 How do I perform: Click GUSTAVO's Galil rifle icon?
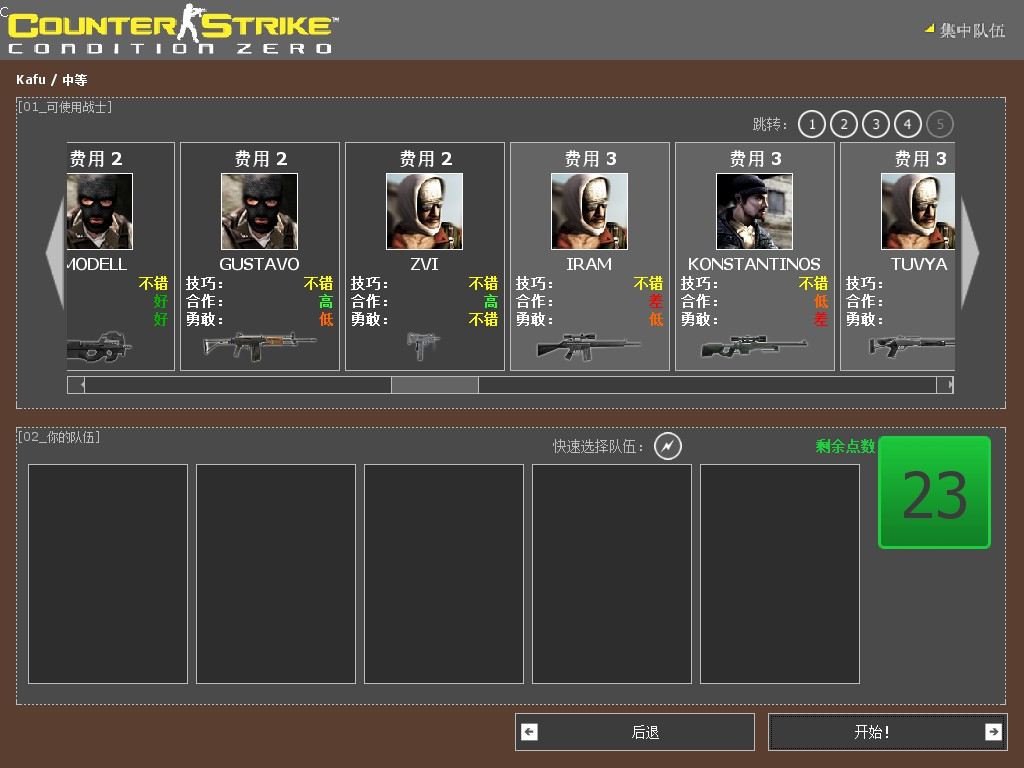click(259, 345)
